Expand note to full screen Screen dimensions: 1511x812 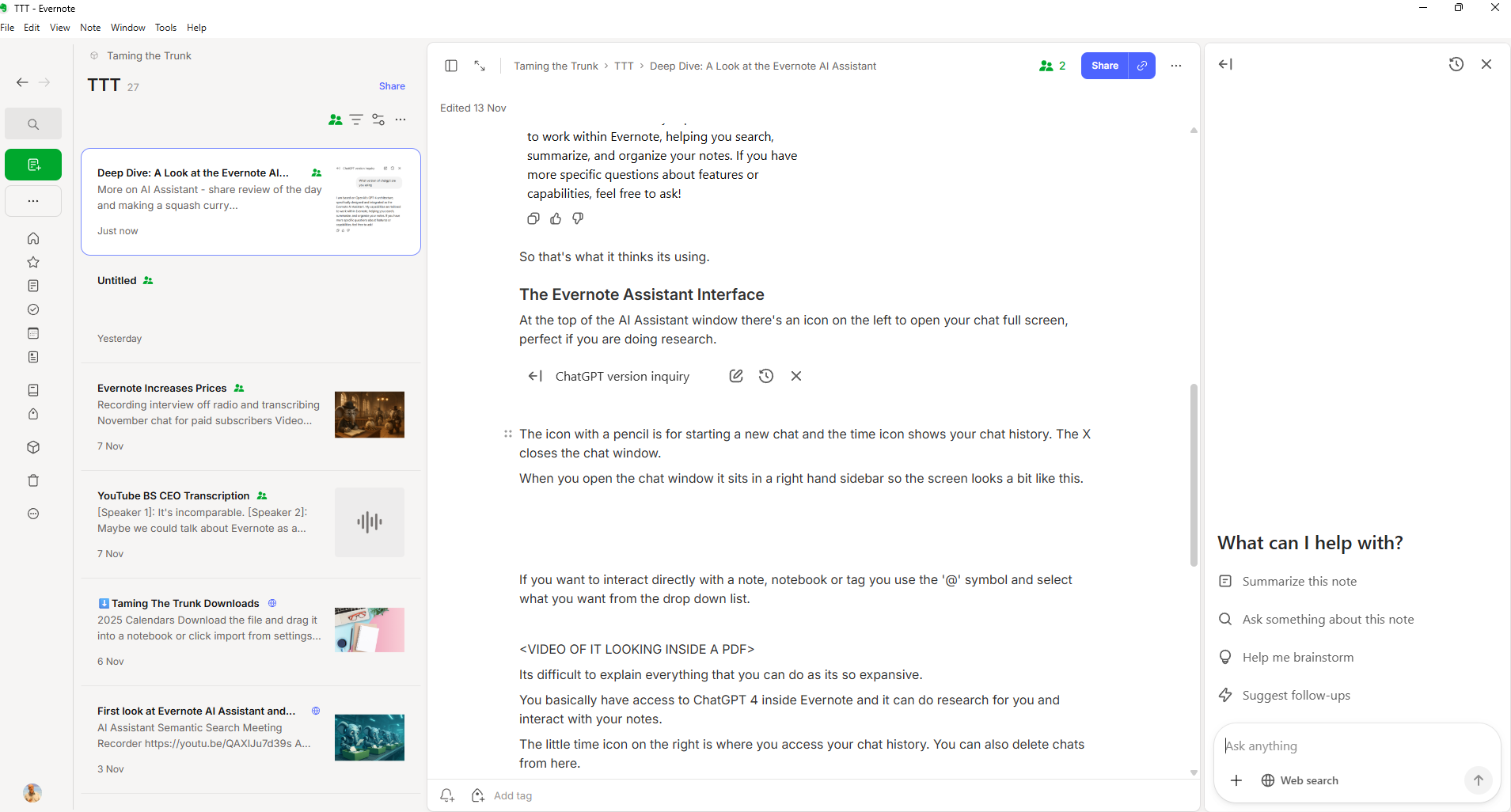click(x=480, y=66)
